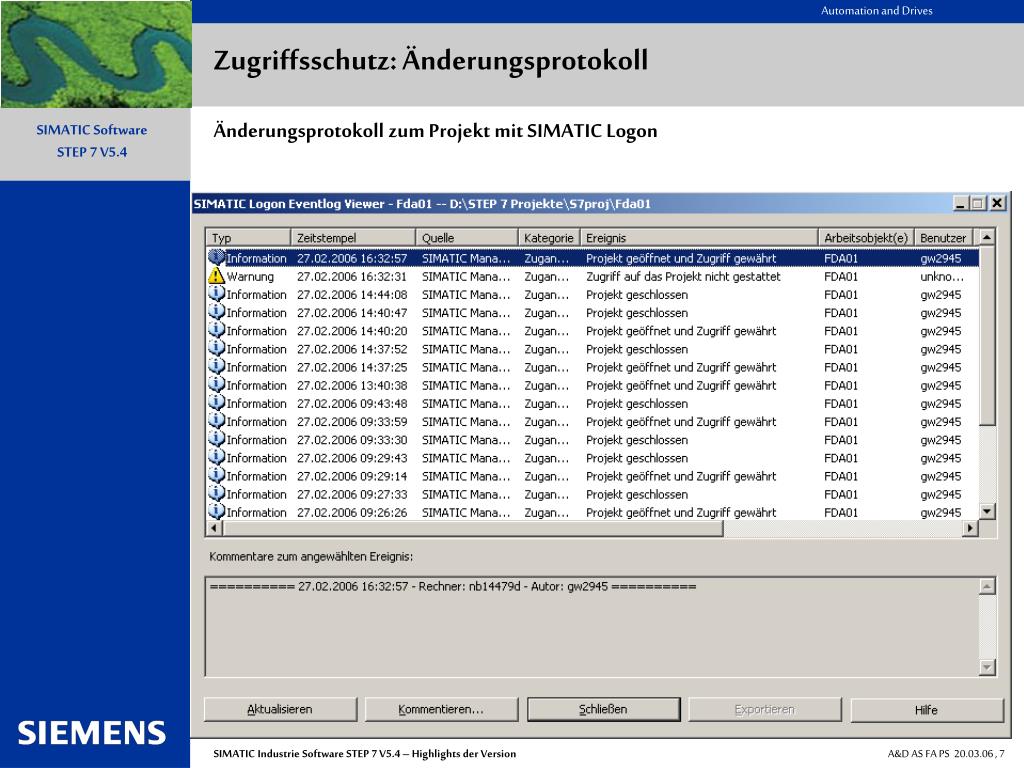Click the horizontal scrollbar left arrow
Image resolution: width=1024 pixels, height=768 pixels.
214,528
